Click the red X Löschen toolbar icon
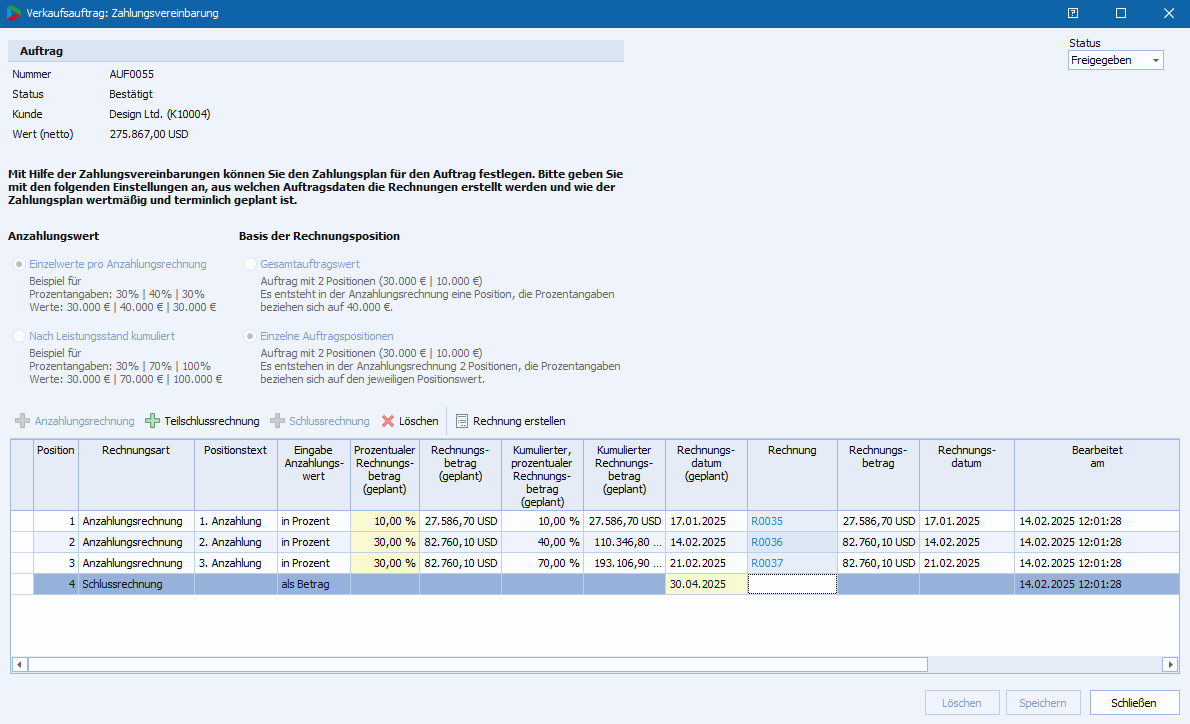Screen dimensions: 1190x724 [x=388, y=421]
